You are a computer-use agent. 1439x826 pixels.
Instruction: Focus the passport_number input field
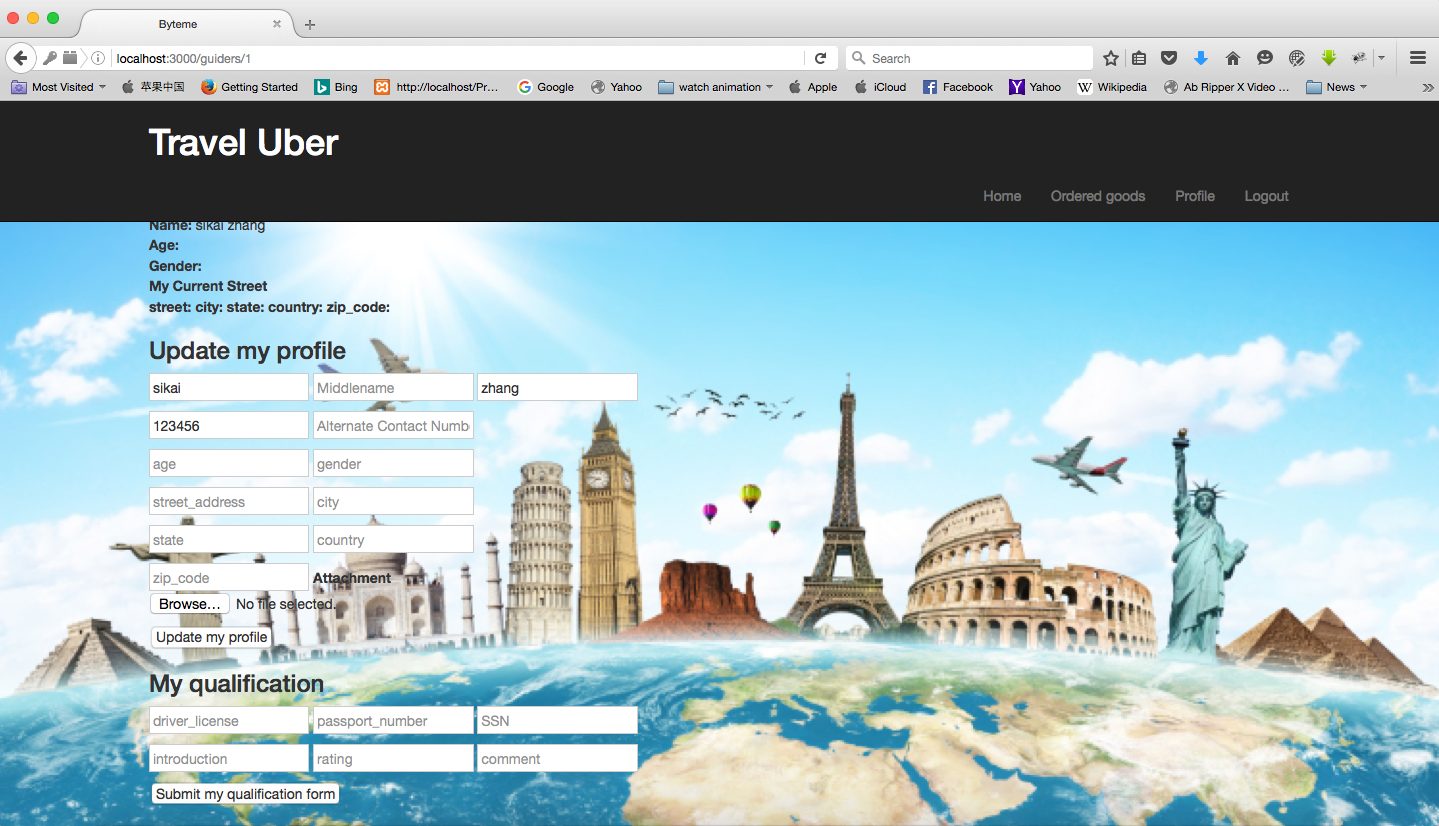(x=393, y=720)
